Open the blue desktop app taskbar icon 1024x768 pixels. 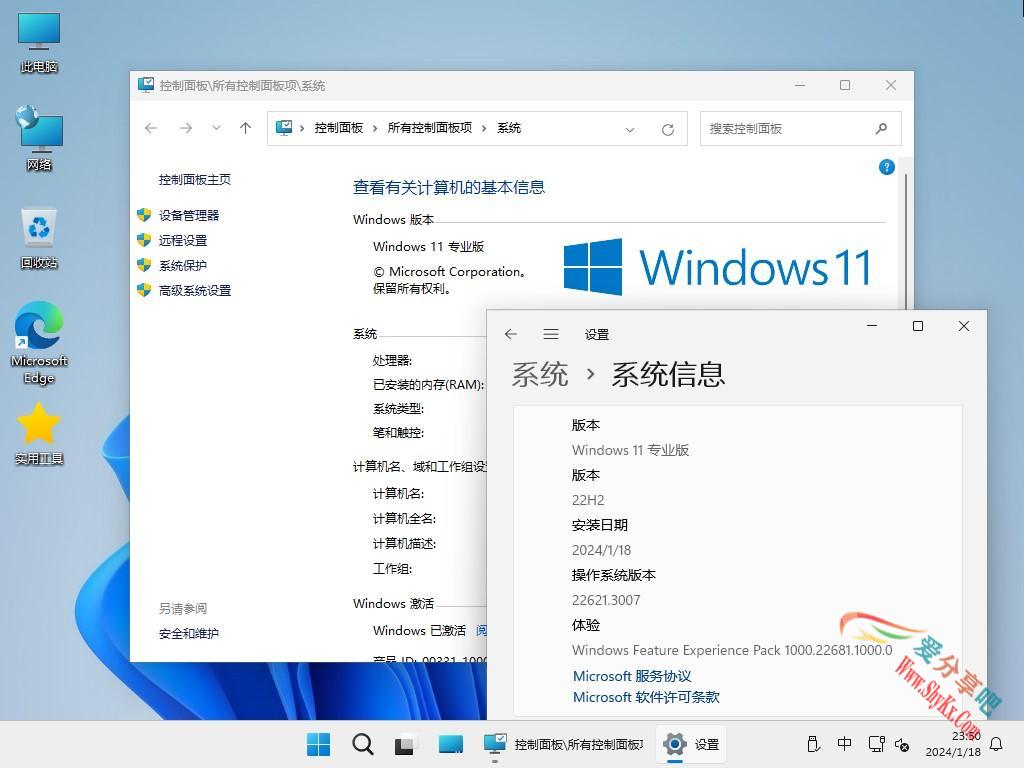451,744
